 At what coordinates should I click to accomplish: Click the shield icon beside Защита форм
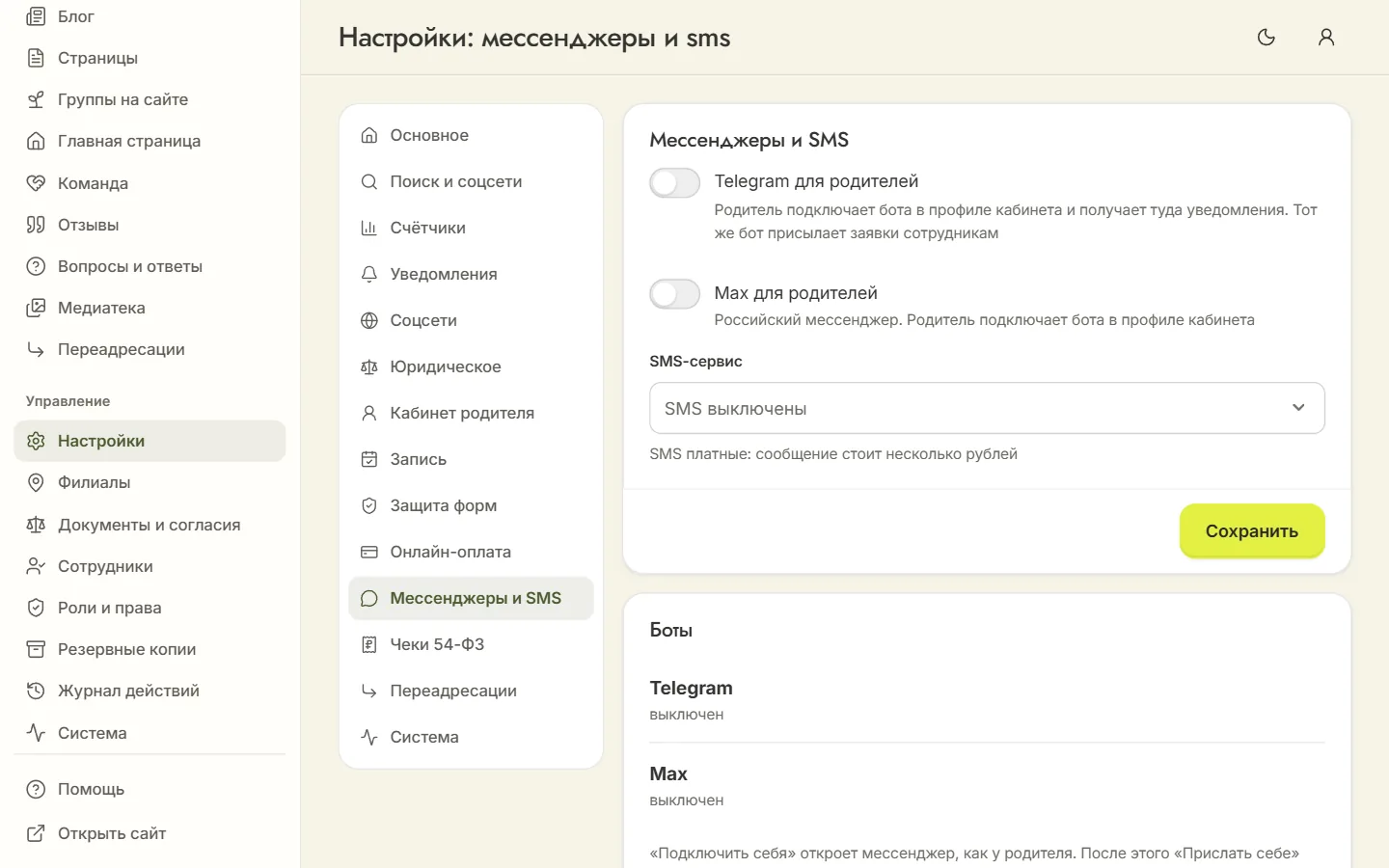click(368, 505)
